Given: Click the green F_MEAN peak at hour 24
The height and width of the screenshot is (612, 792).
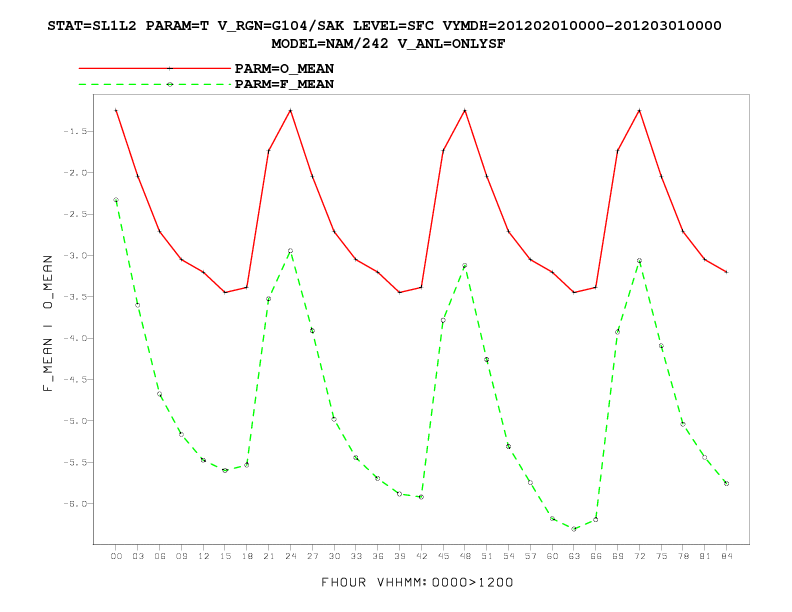Looking at the screenshot, I should pos(290,250).
